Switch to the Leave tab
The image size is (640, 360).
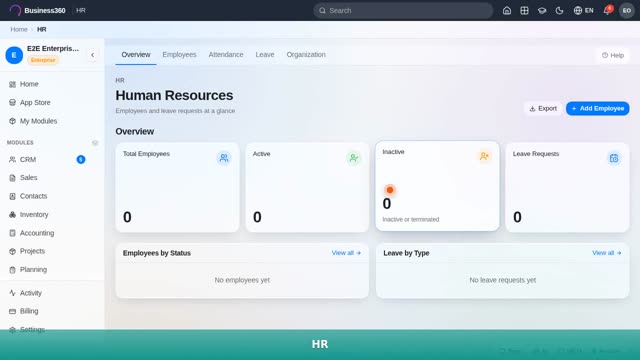coord(265,55)
